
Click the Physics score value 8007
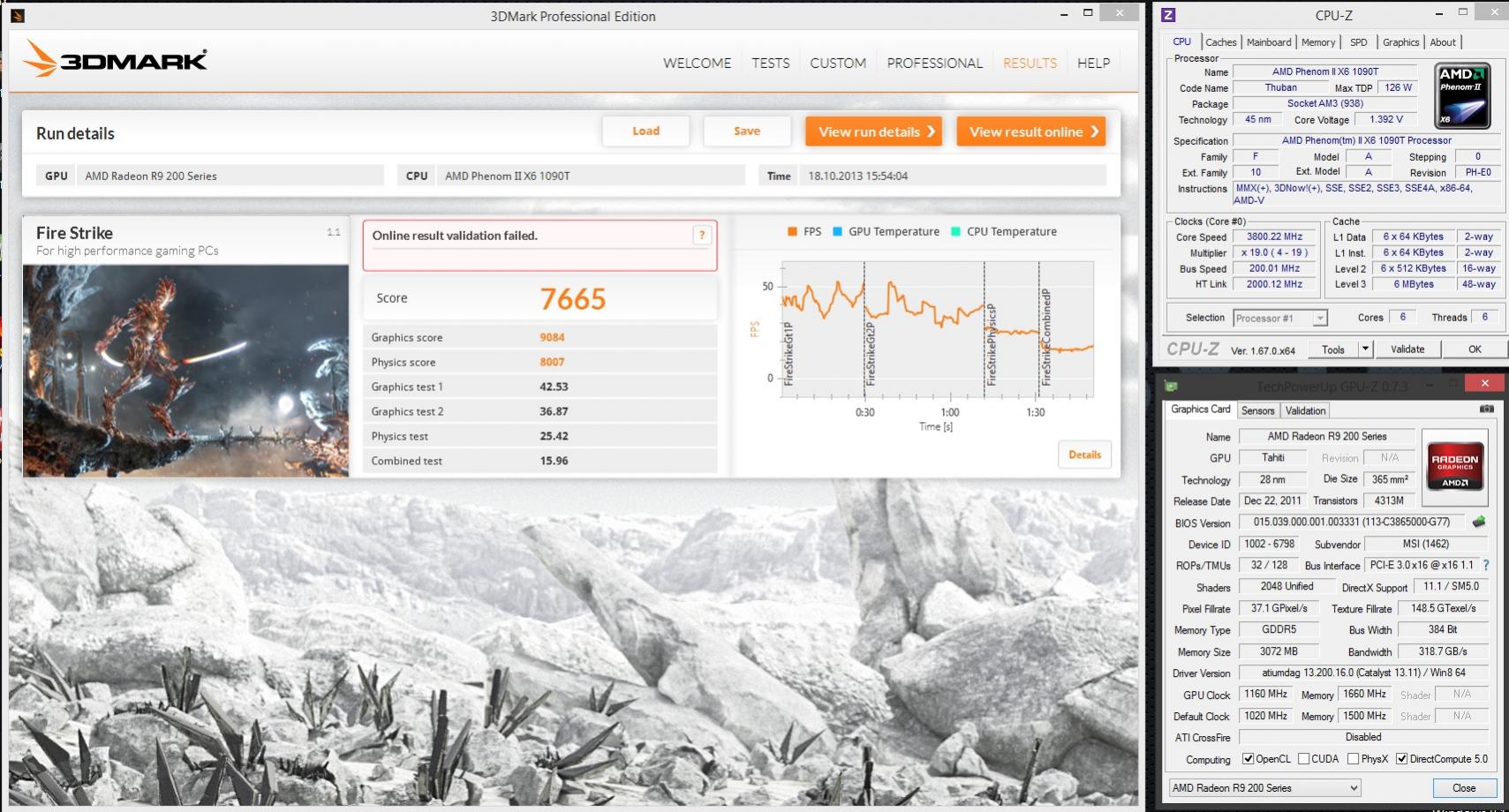coord(552,362)
